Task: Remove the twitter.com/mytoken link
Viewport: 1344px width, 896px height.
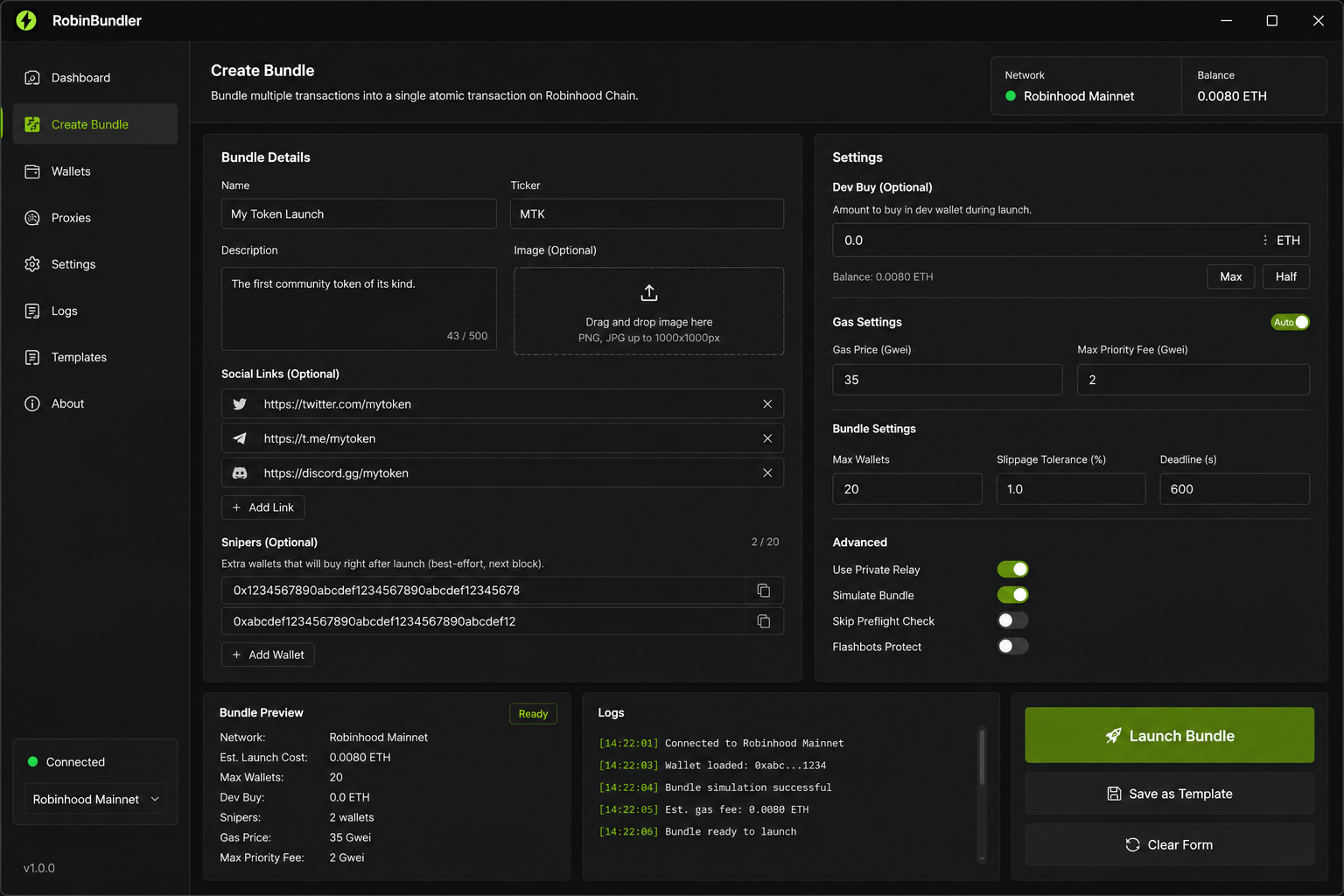Action: [767, 404]
